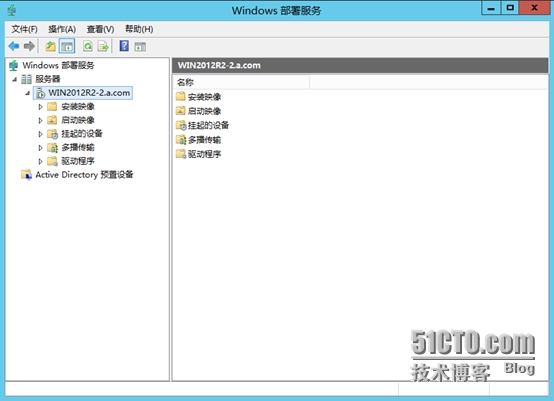Image resolution: width=554 pixels, height=401 pixels.
Task: Select the '服务器' label in tree
Action: (48, 79)
